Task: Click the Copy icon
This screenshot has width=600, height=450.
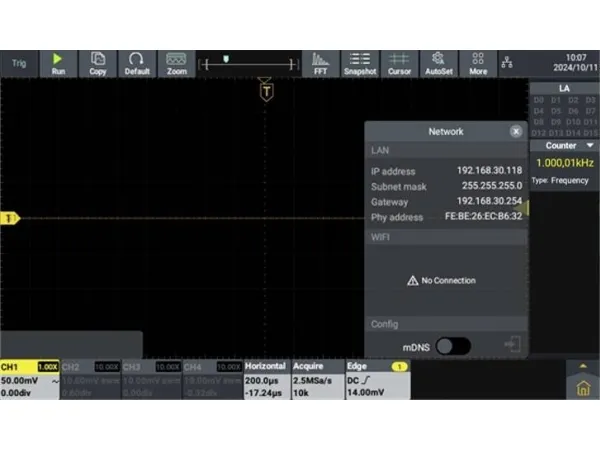Action: (97, 64)
